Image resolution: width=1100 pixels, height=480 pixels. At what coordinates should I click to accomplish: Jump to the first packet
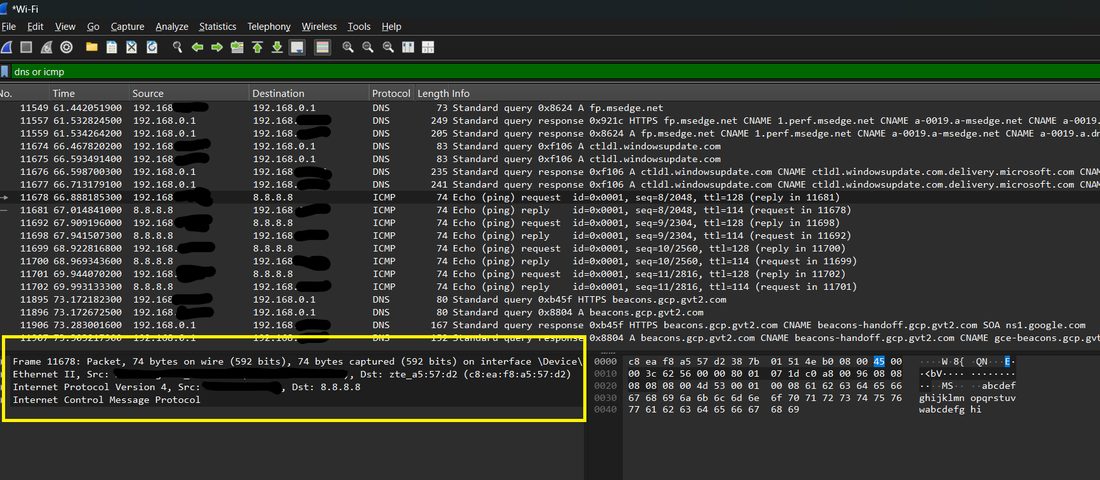point(257,48)
